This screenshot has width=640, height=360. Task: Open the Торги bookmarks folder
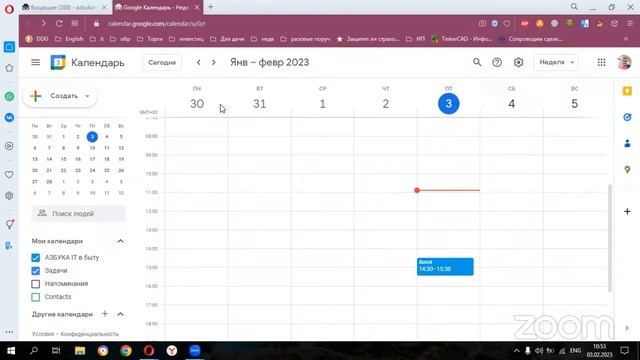(150, 39)
